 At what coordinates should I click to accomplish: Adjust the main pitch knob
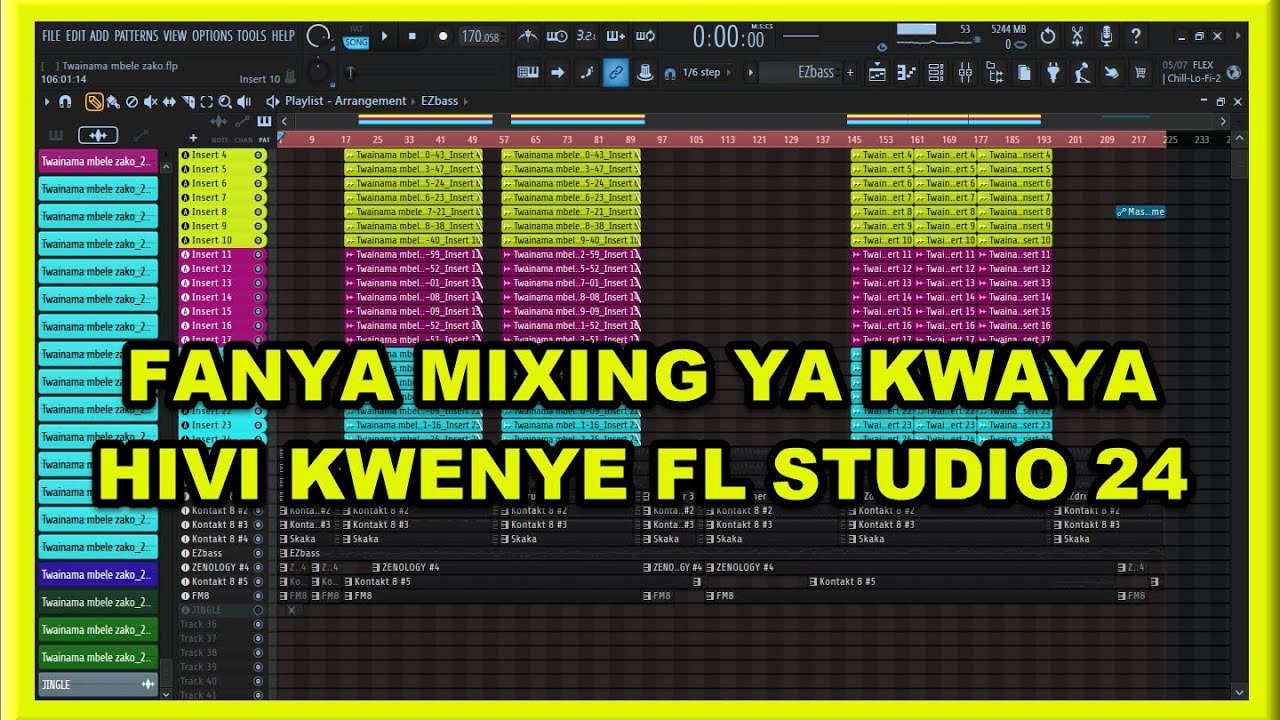tap(319, 71)
